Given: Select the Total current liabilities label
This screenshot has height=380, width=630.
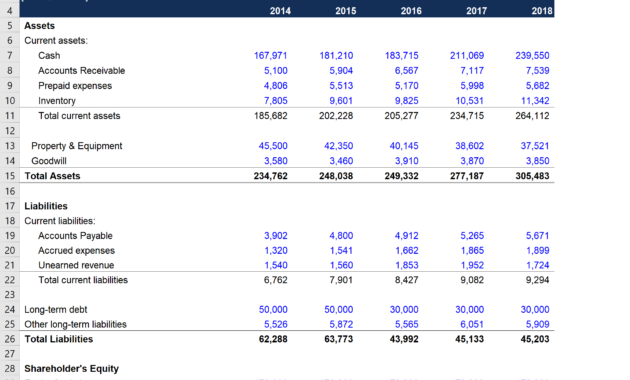Looking at the screenshot, I should [x=83, y=280].
